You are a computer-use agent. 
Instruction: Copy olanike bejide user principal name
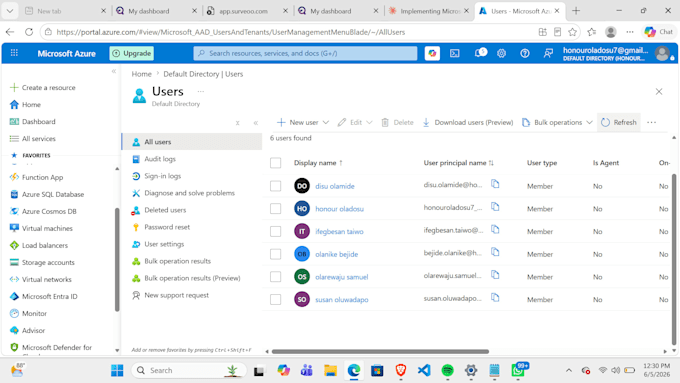click(495, 252)
